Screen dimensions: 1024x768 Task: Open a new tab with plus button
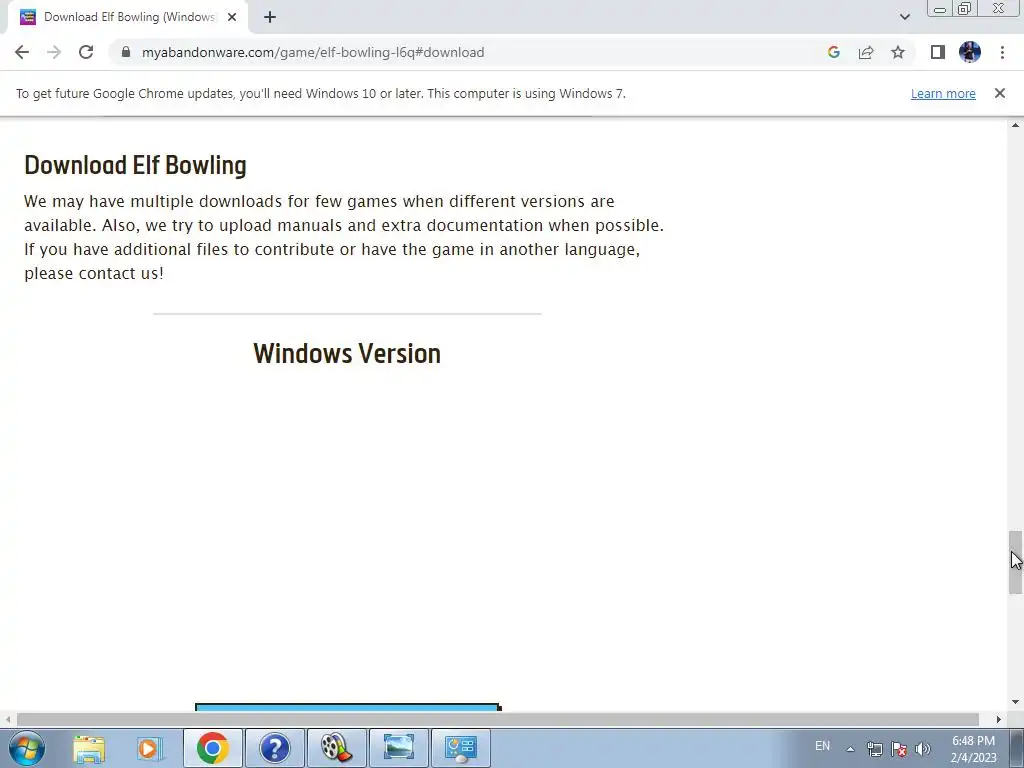point(270,18)
